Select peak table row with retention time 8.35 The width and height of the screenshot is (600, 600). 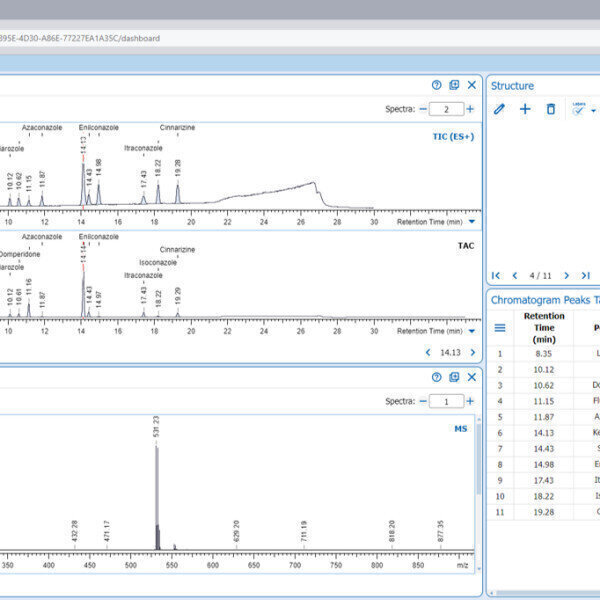544,354
